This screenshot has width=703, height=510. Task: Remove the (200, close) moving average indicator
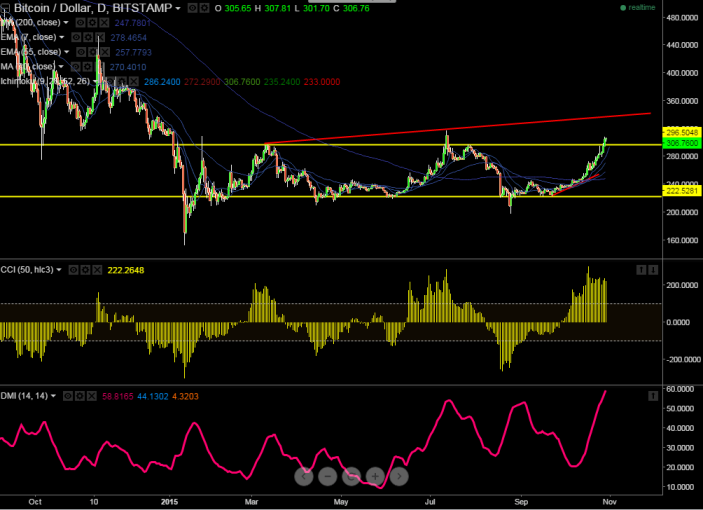click(x=104, y=22)
